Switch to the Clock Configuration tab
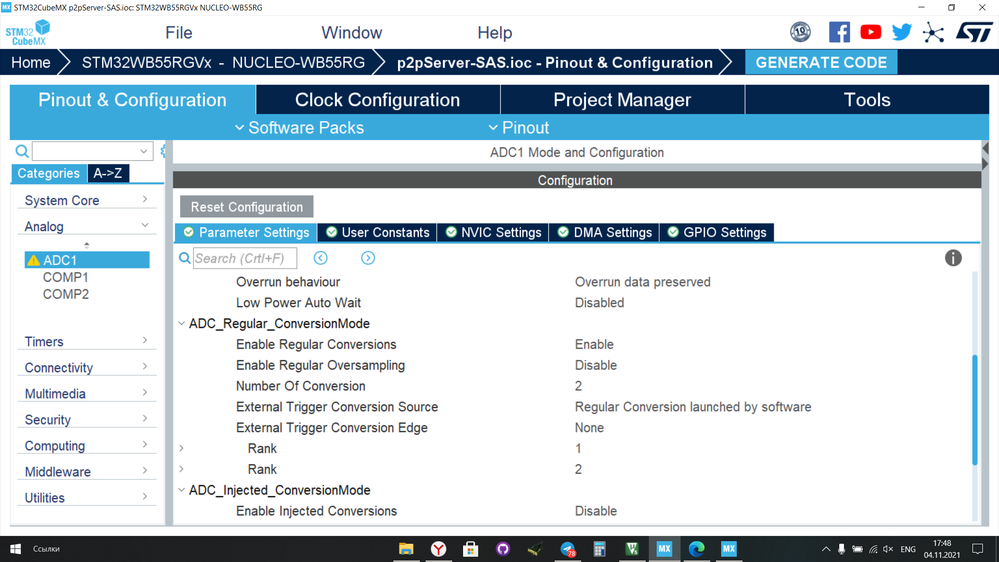Image resolution: width=999 pixels, height=562 pixels. pyautogui.click(x=378, y=100)
